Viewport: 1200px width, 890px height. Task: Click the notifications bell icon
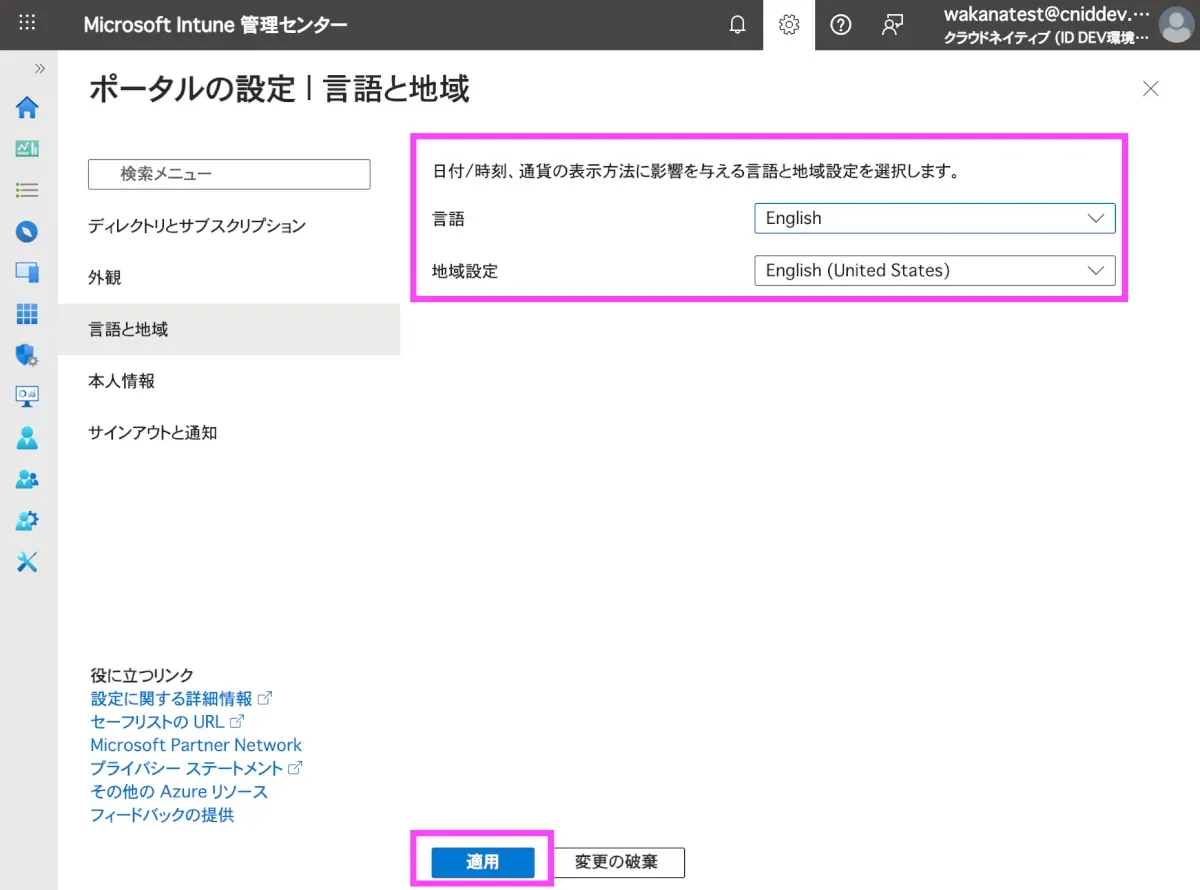737,25
